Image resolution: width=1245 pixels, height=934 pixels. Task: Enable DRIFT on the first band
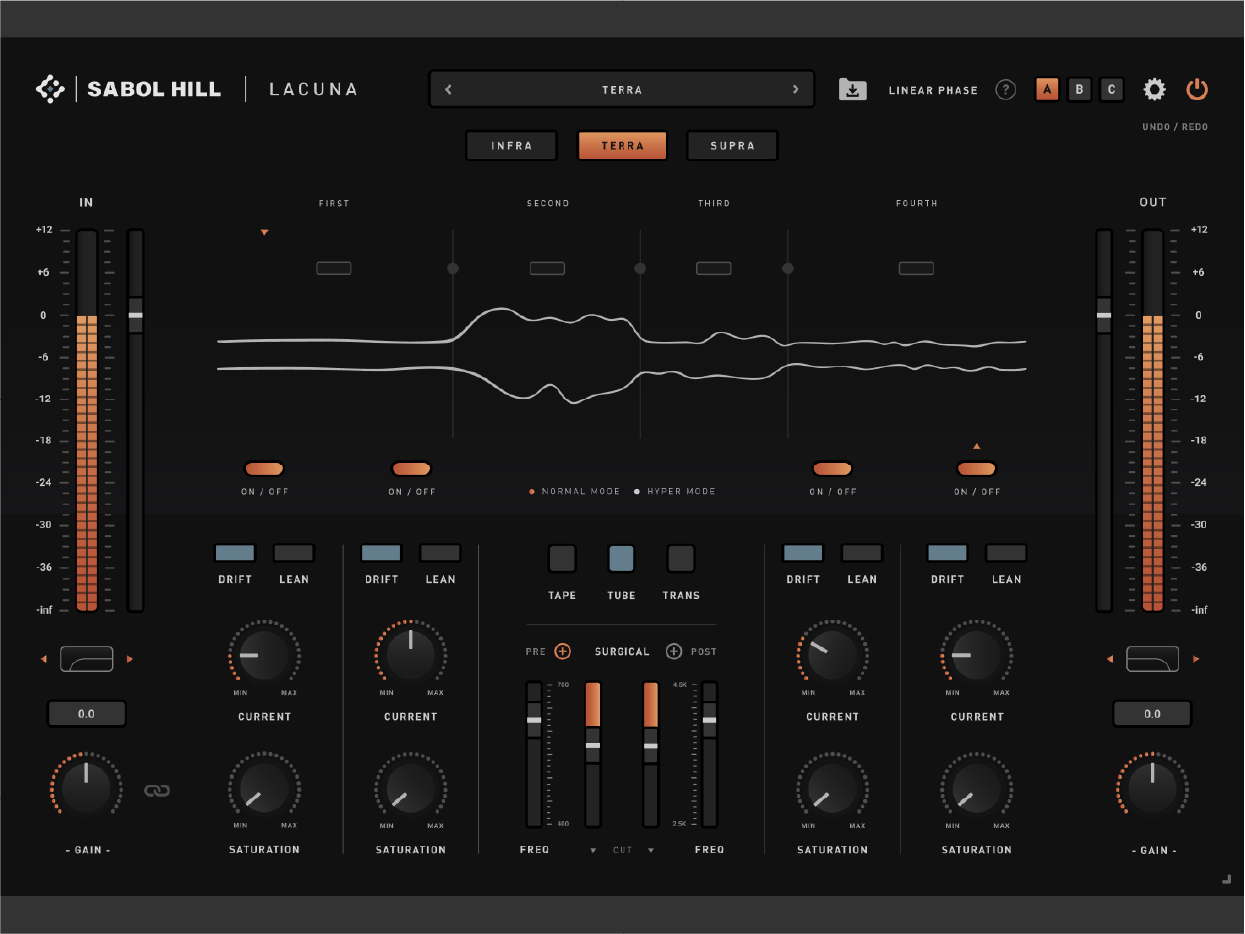pyautogui.click(x=235, y=553)
